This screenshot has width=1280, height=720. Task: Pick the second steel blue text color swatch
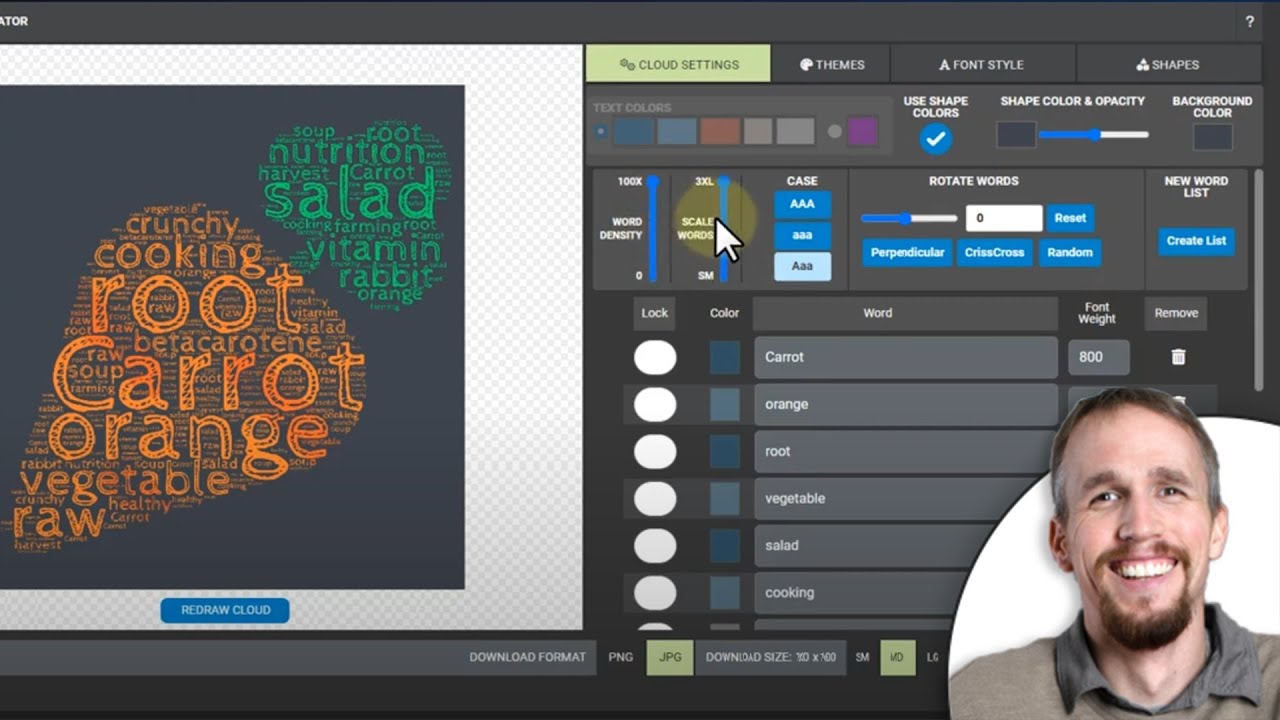point(677,131)
